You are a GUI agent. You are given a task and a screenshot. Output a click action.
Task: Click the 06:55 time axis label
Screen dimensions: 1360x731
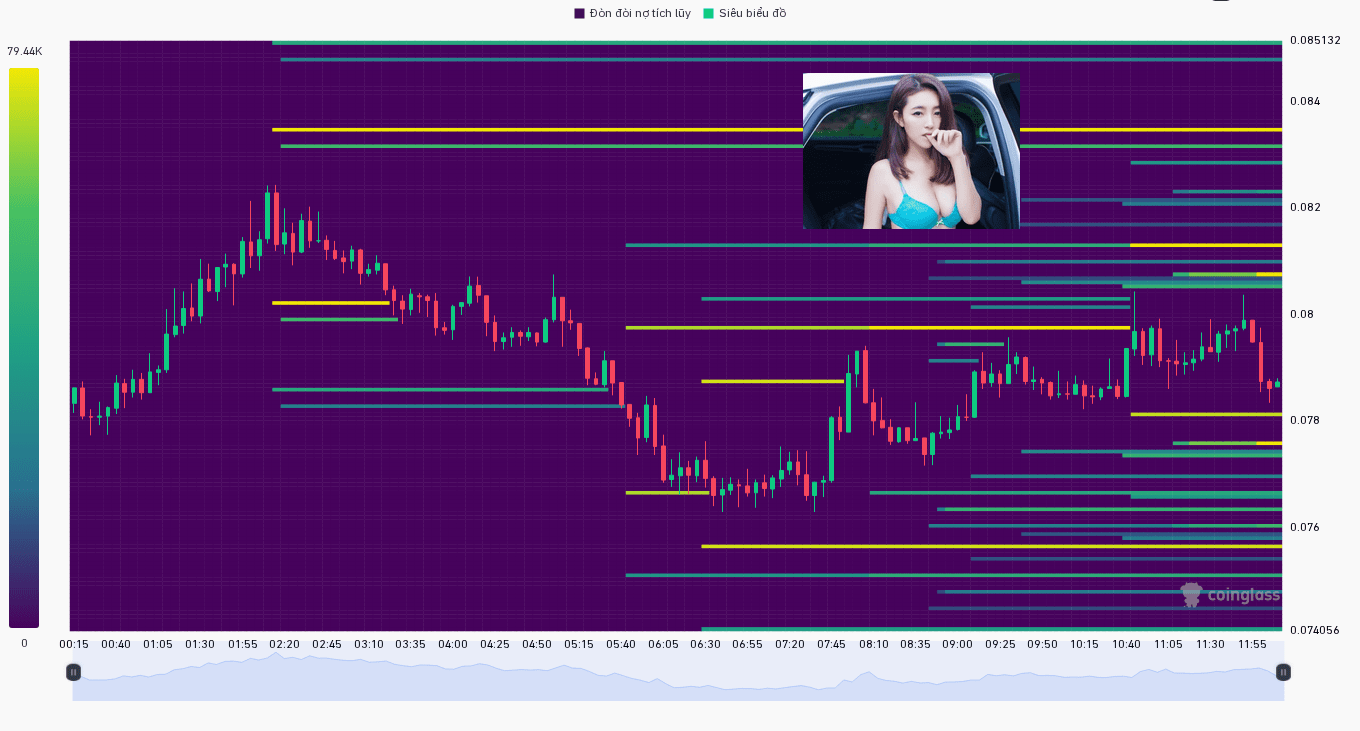[x=747, y=644]
